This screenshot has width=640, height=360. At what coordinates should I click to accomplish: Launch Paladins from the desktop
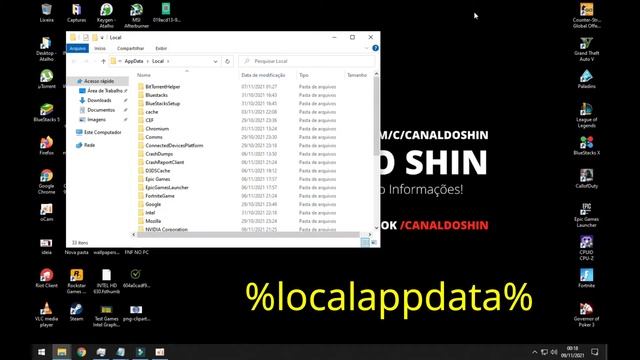[587, 79]
